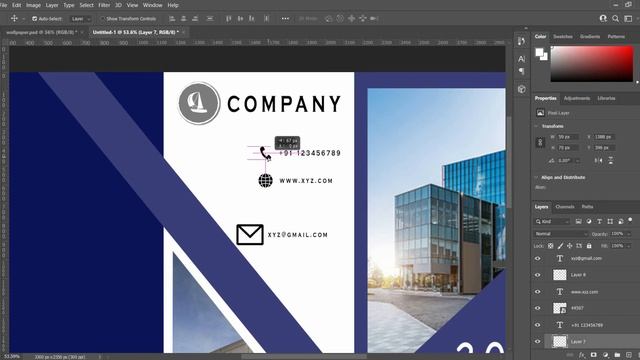
Task: Open the 3D panel cube icon
Action: pos(522,89)
